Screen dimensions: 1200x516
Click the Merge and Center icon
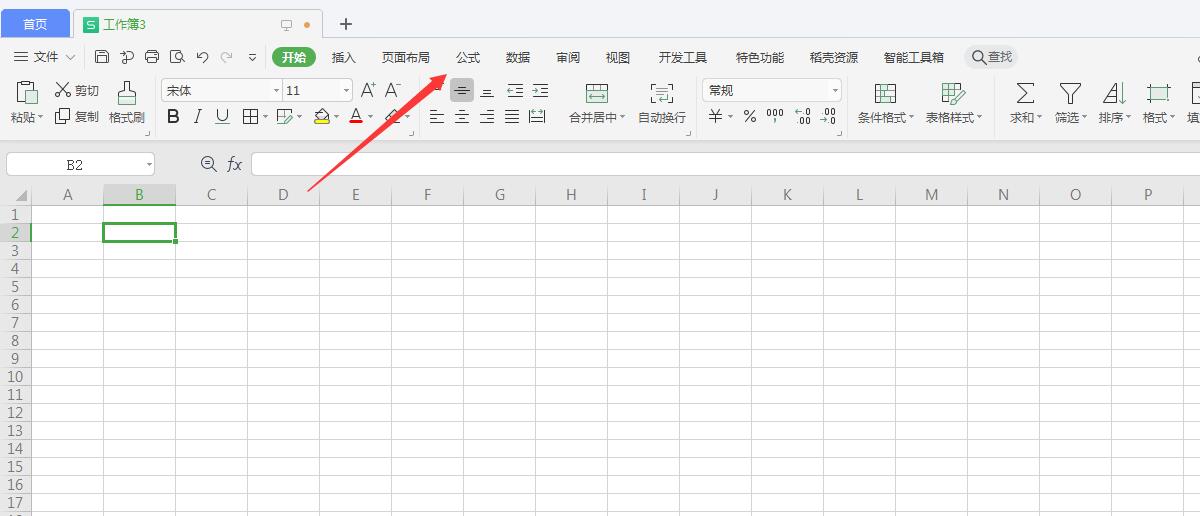[x=597, y=93]
